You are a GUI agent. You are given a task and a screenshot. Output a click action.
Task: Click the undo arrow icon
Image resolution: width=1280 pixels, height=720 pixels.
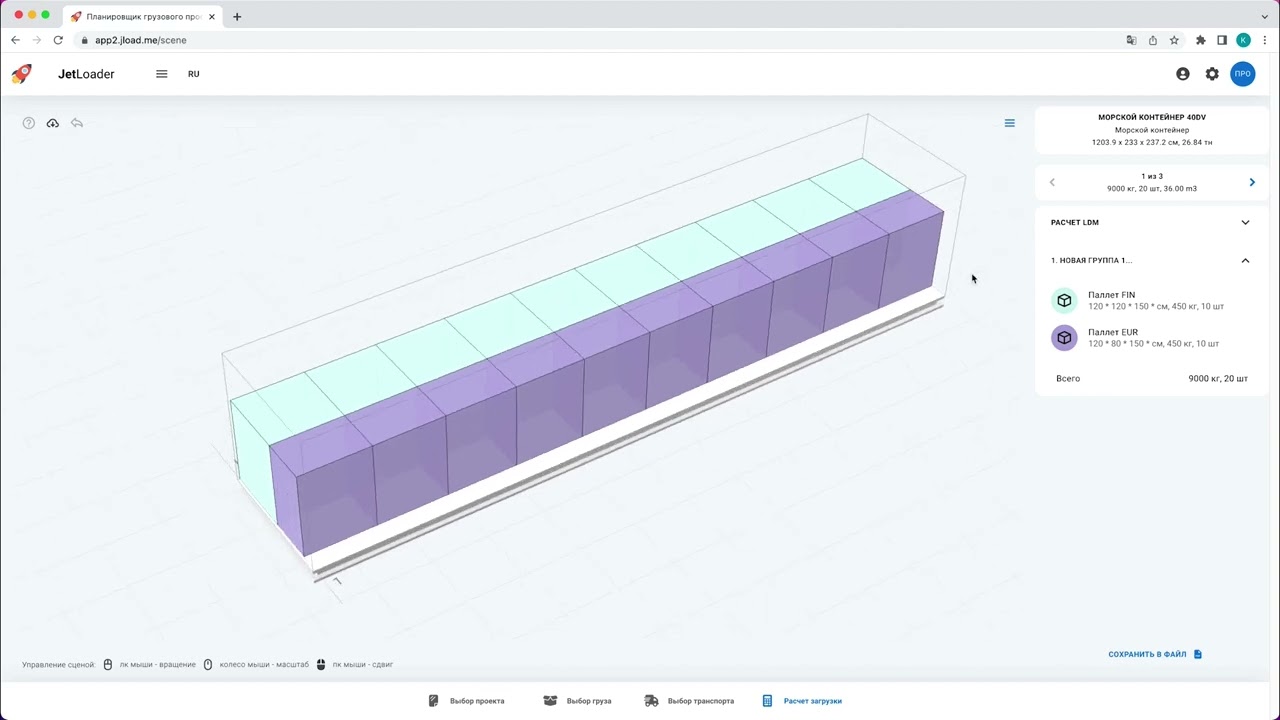tap(77, 123)
